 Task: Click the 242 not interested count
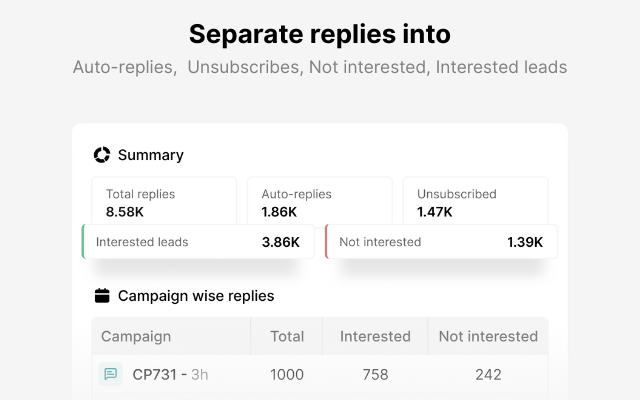pyautogui.click(x=487, y=375)
